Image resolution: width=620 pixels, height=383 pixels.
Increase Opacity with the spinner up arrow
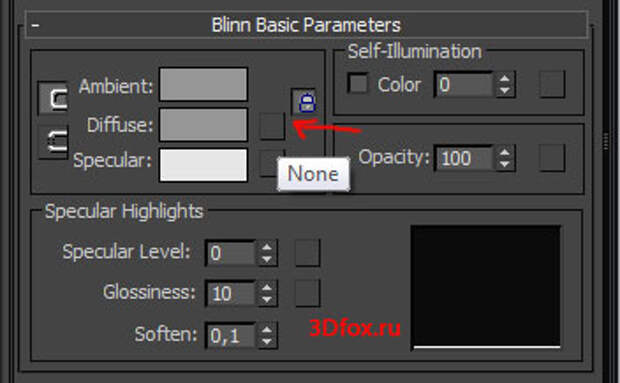click(505, 152)
